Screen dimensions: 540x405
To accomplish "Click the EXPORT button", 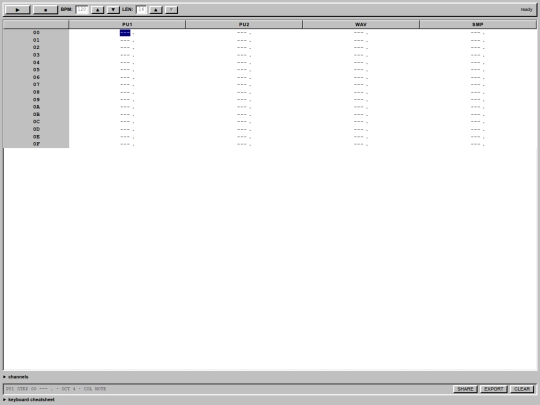I will 494,389.
